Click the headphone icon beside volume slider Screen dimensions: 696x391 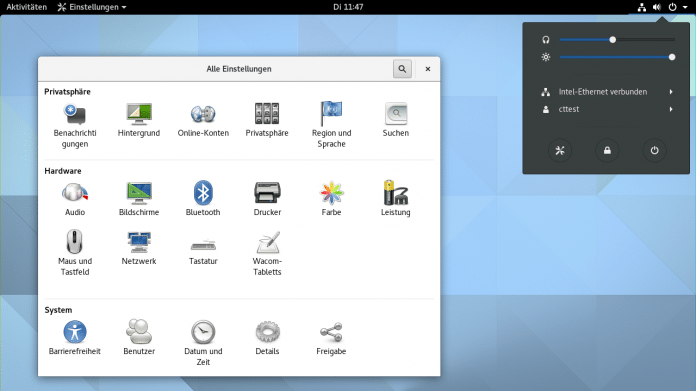pos(546,39)
